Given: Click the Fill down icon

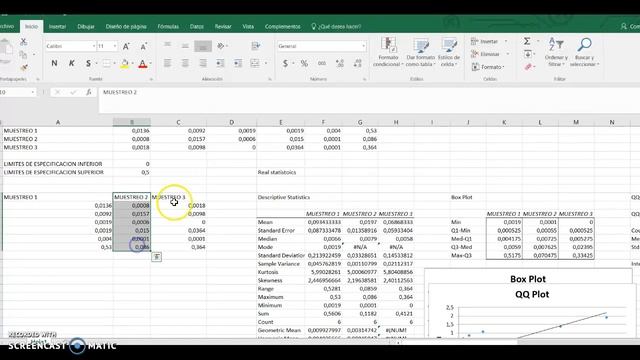Looking at the screenshot, I should click(528, 54).
